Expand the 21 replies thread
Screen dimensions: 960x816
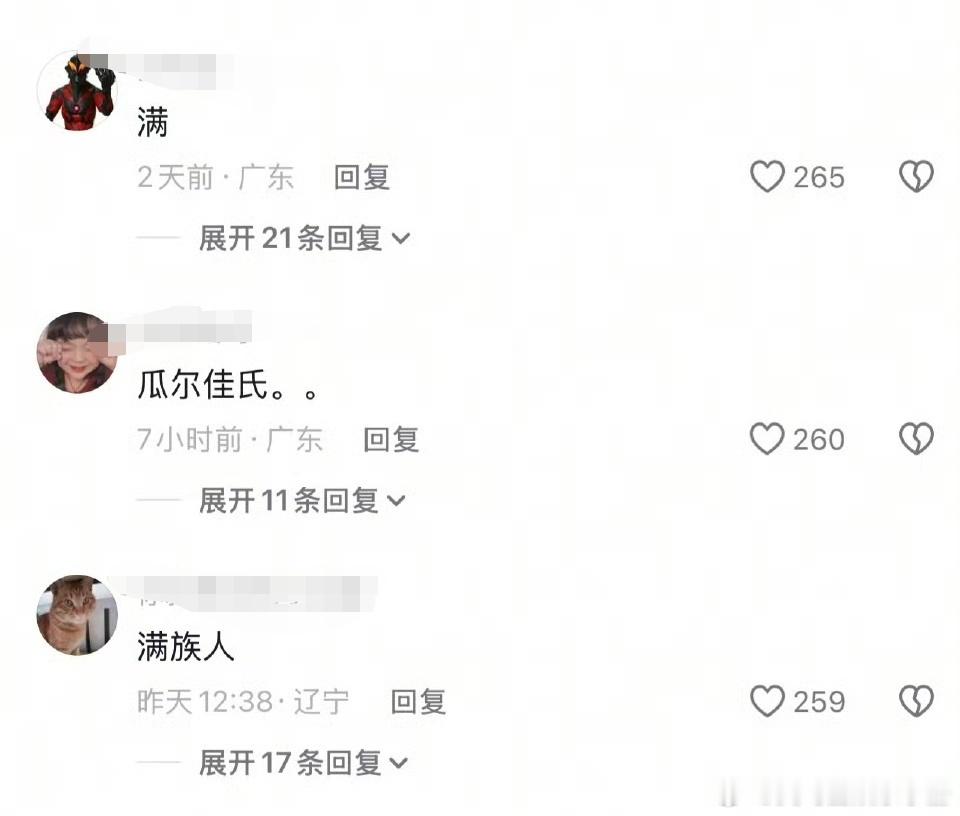click(304, 238)
